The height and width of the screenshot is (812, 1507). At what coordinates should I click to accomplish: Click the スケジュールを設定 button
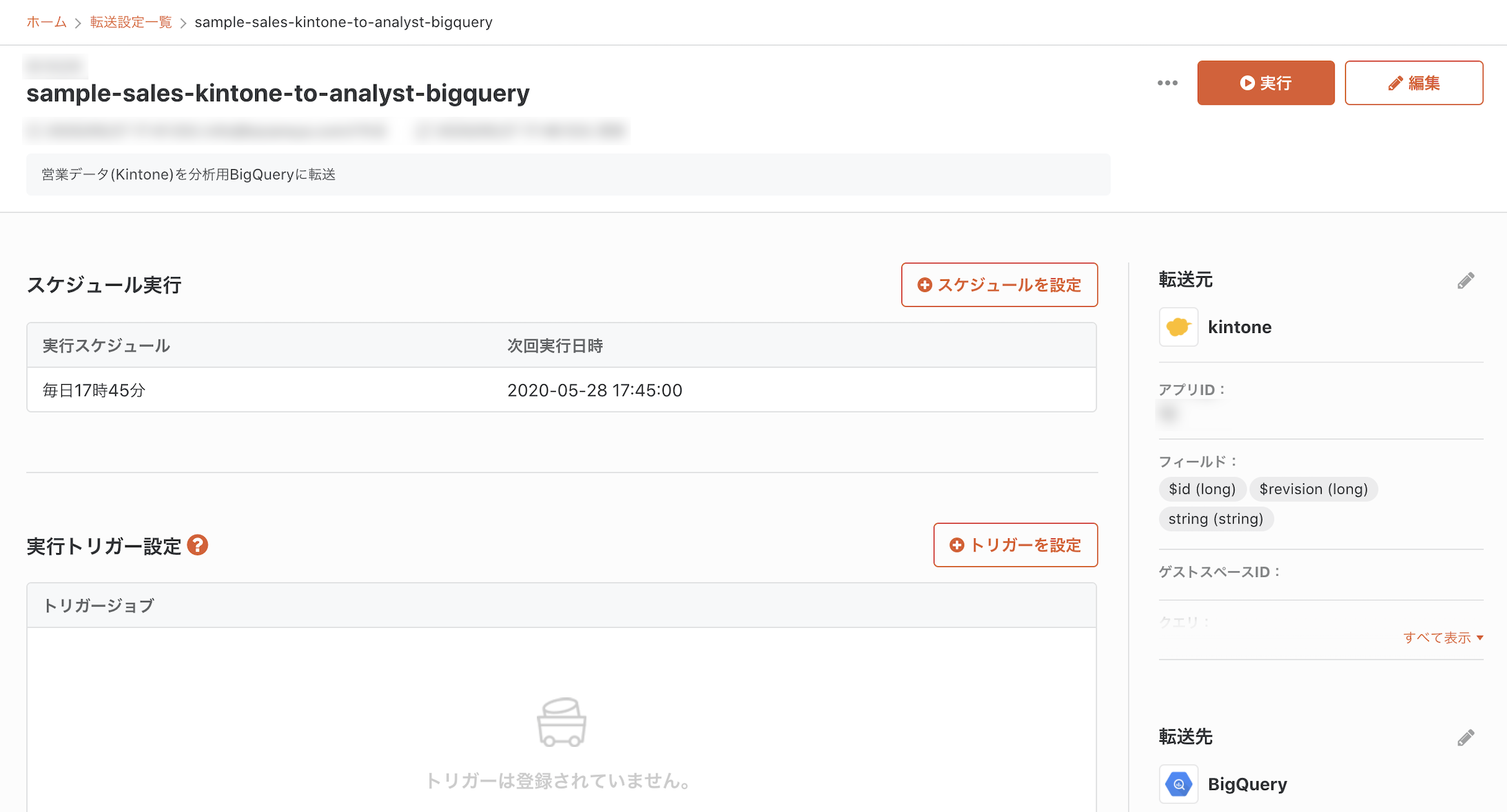point(999,285)
